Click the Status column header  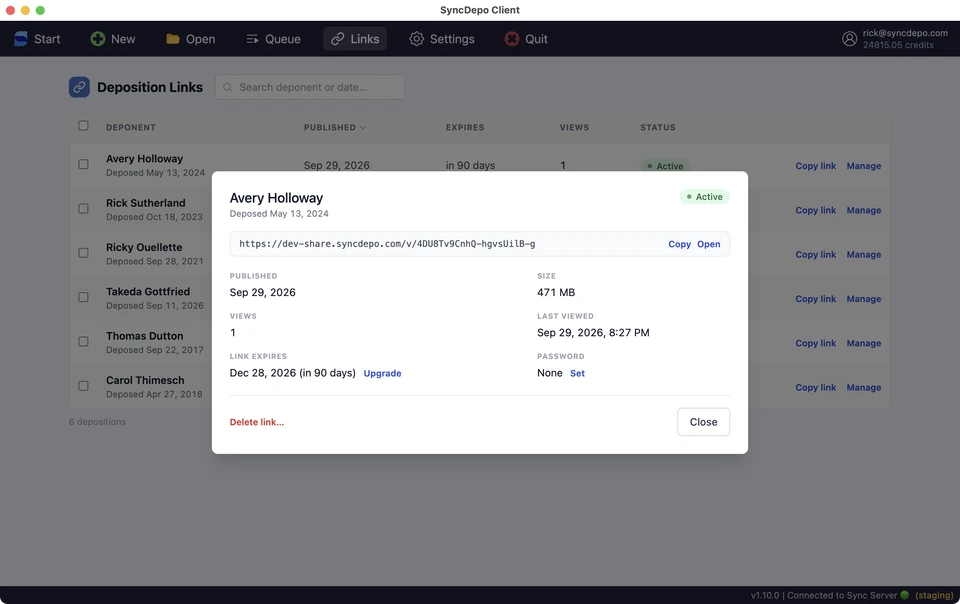click(658, 127)
